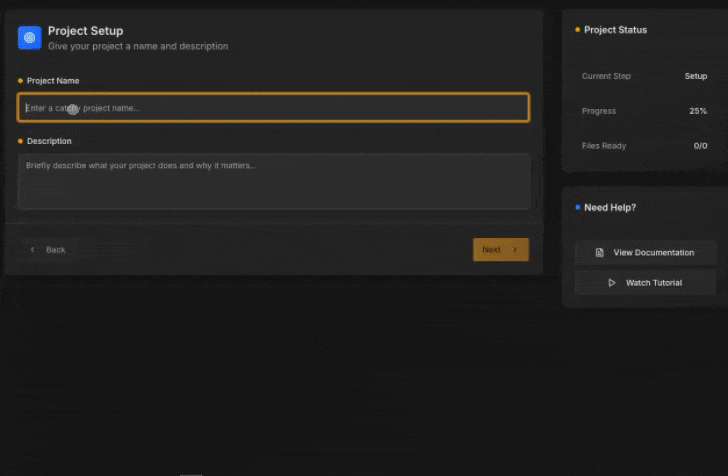Click the play icon beside Watch Tutorial

[612, 283]
